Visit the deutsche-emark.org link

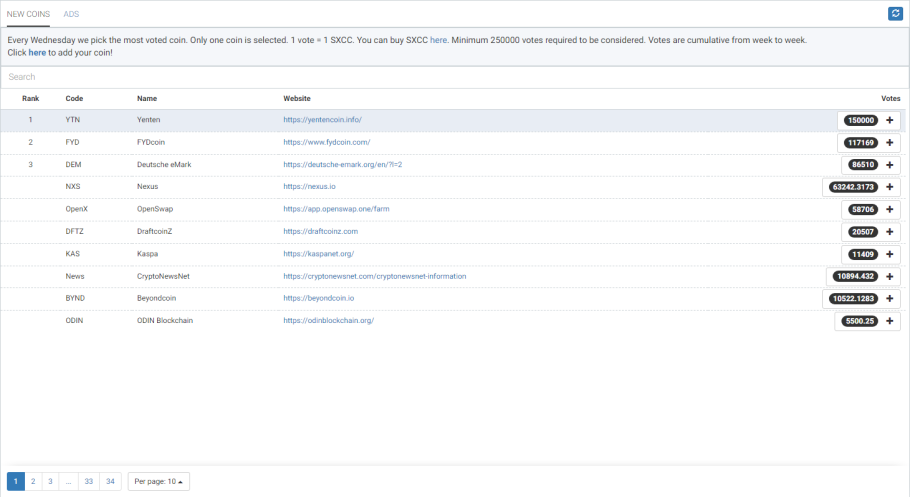[342, 164]
